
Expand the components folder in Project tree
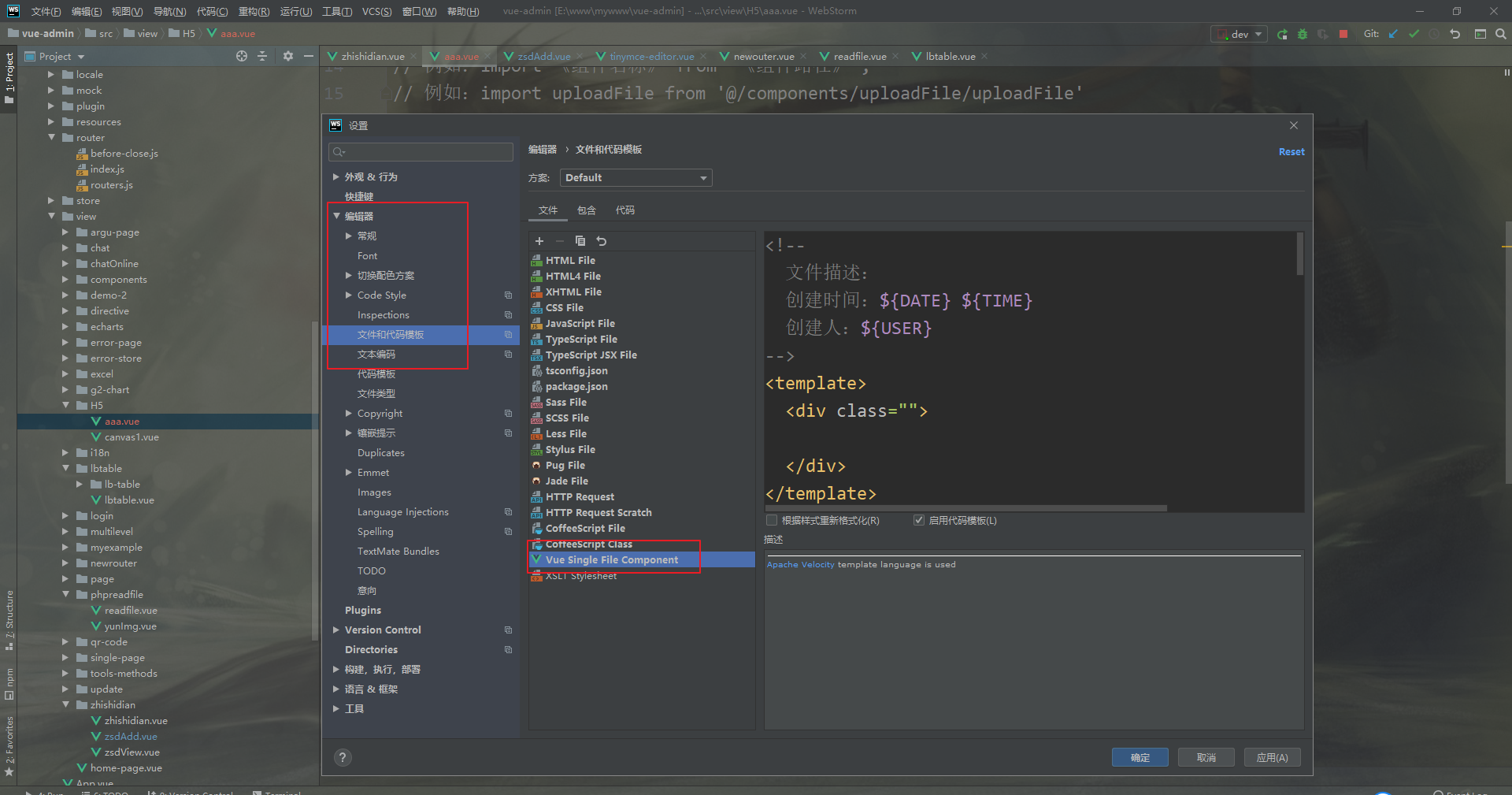click(66, 279)
